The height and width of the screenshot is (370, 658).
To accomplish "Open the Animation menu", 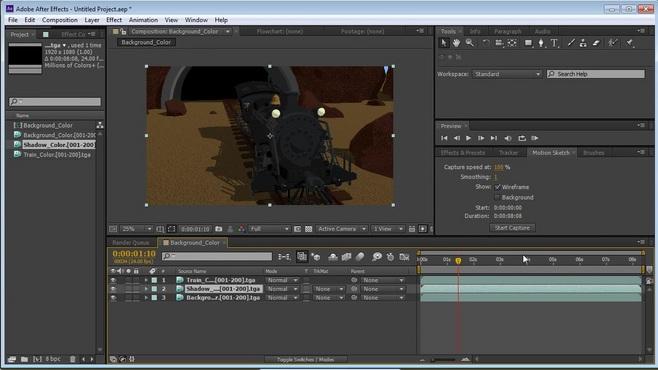I will click(143, 20).
